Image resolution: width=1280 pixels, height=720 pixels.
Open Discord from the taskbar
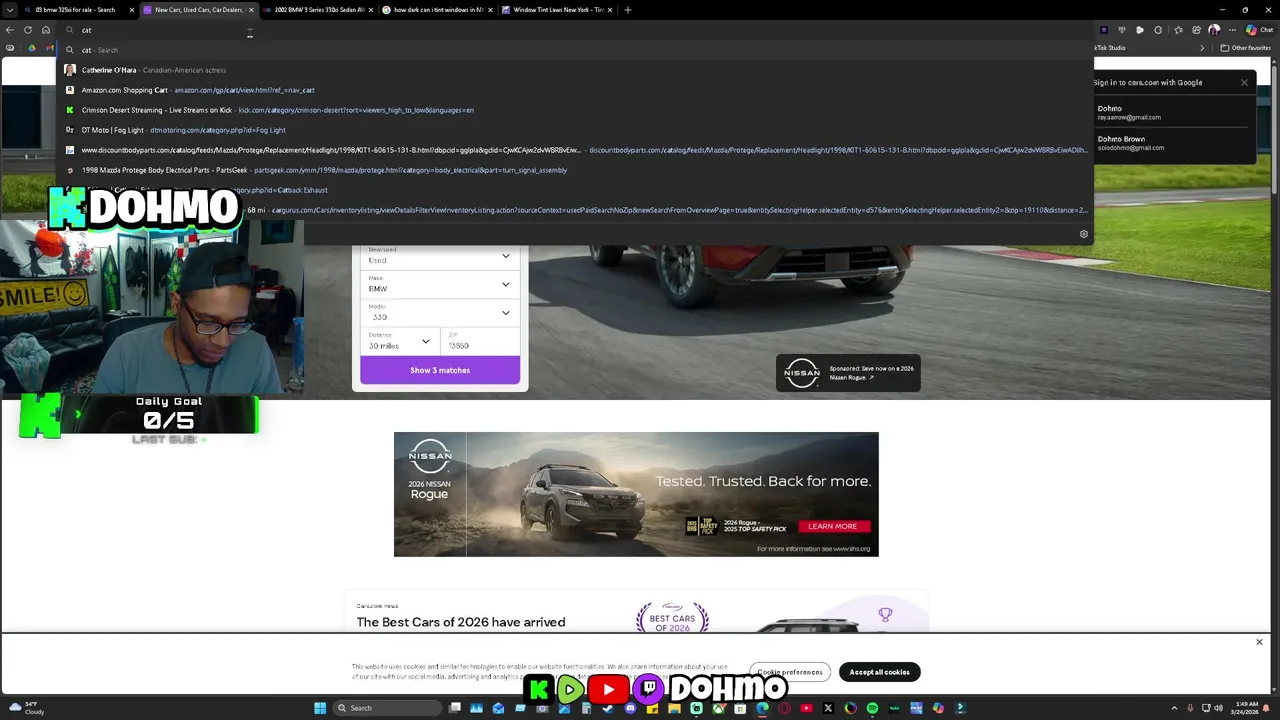click(x=630, y=708)
